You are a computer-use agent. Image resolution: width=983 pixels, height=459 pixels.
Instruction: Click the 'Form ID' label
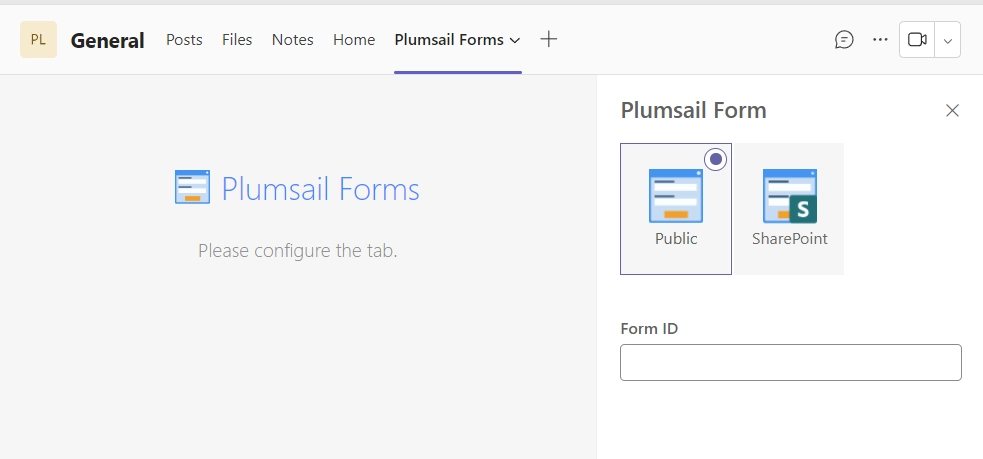click(649, 329)
